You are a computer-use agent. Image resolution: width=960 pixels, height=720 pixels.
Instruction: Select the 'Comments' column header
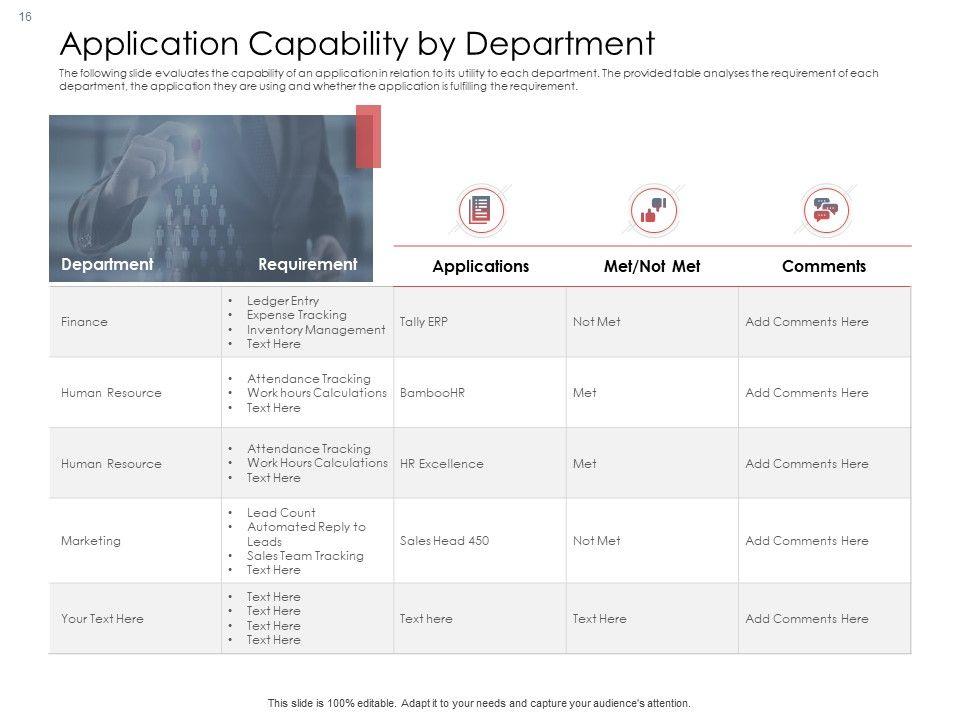824,266
